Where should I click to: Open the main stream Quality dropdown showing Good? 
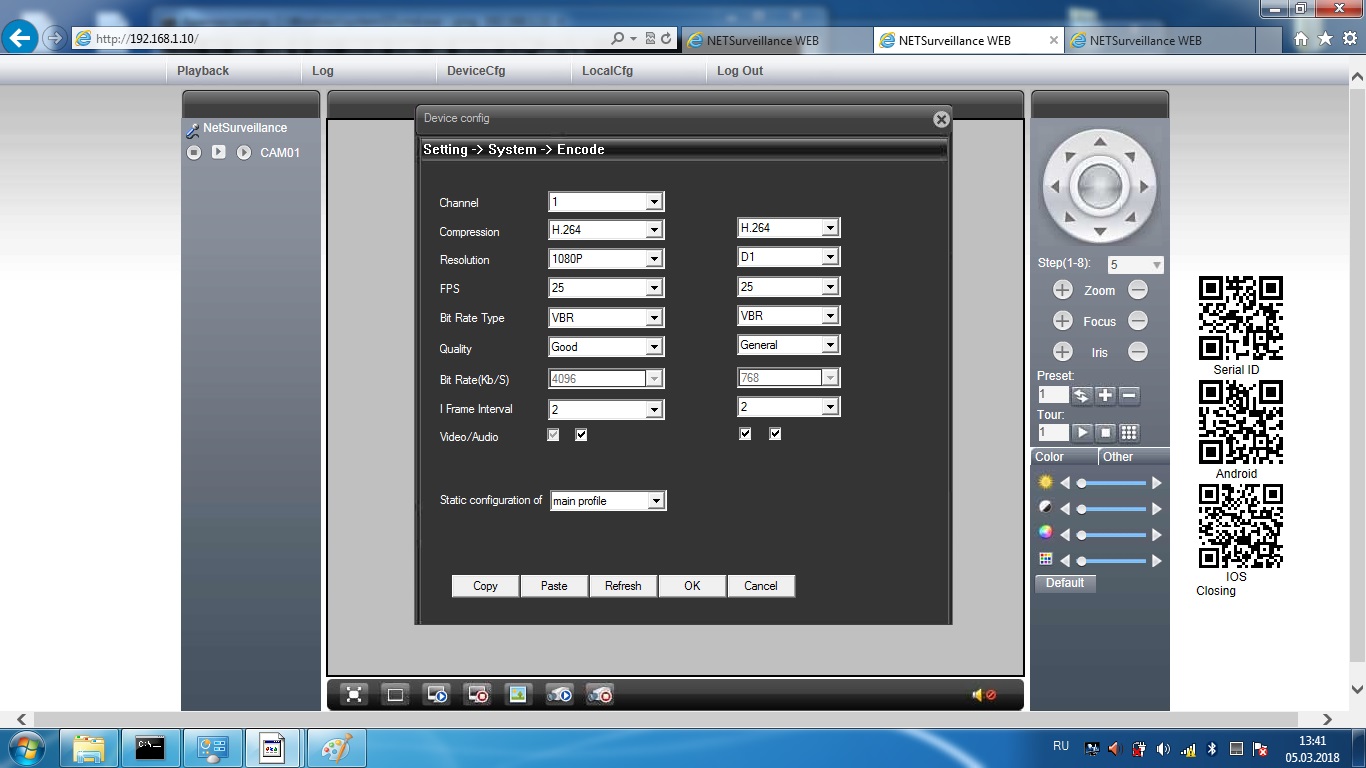click(606, 347)
